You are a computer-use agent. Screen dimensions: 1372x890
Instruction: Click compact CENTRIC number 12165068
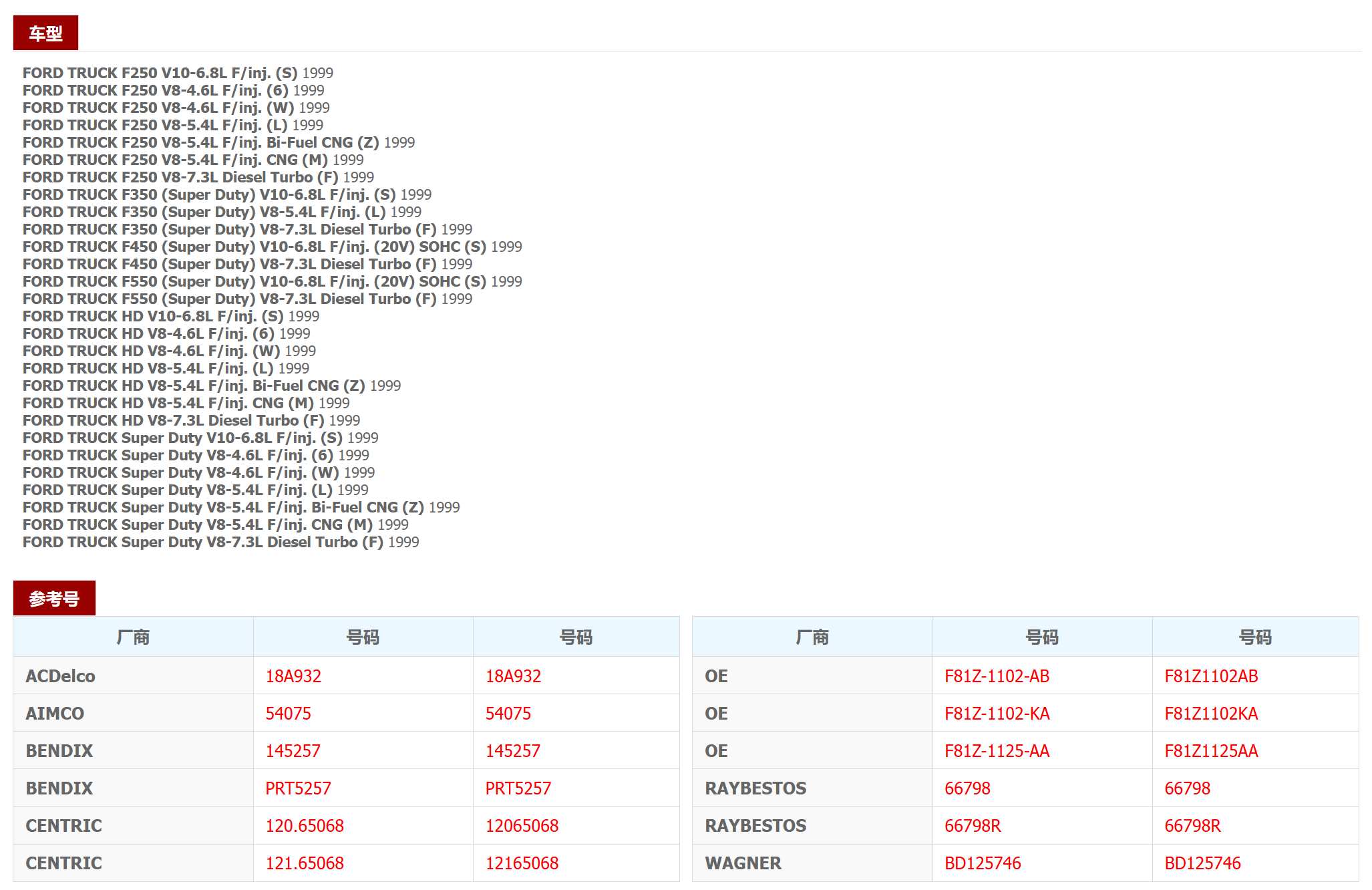tap(522, 863)
